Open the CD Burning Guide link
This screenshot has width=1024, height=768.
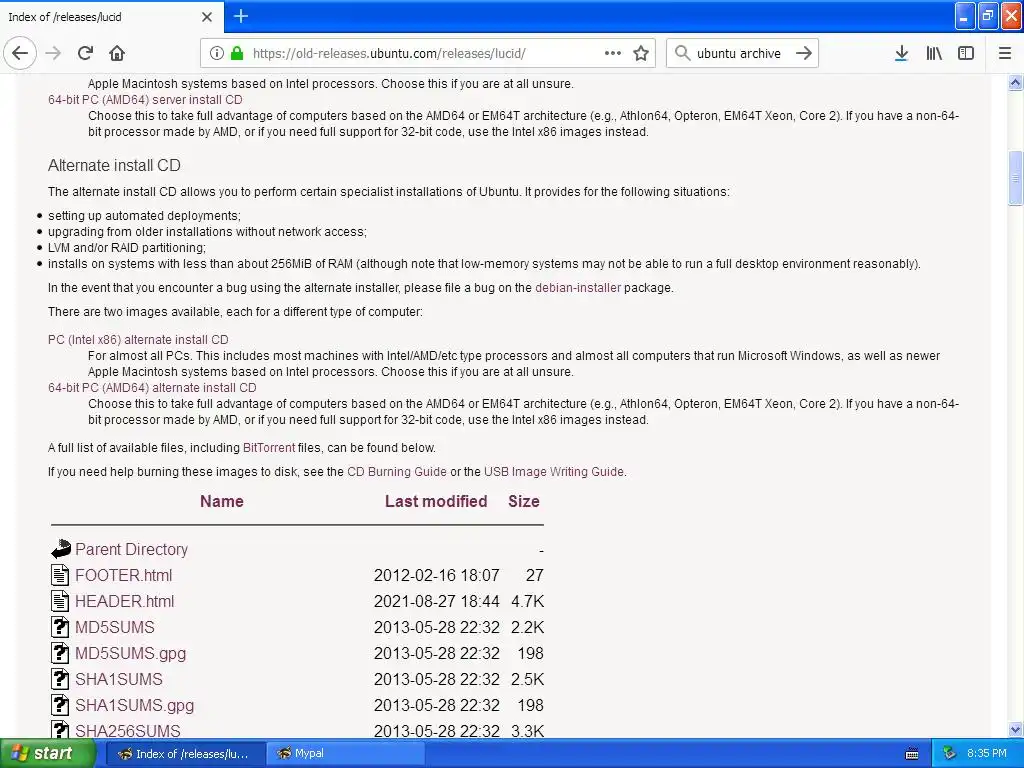click(396, 472)
